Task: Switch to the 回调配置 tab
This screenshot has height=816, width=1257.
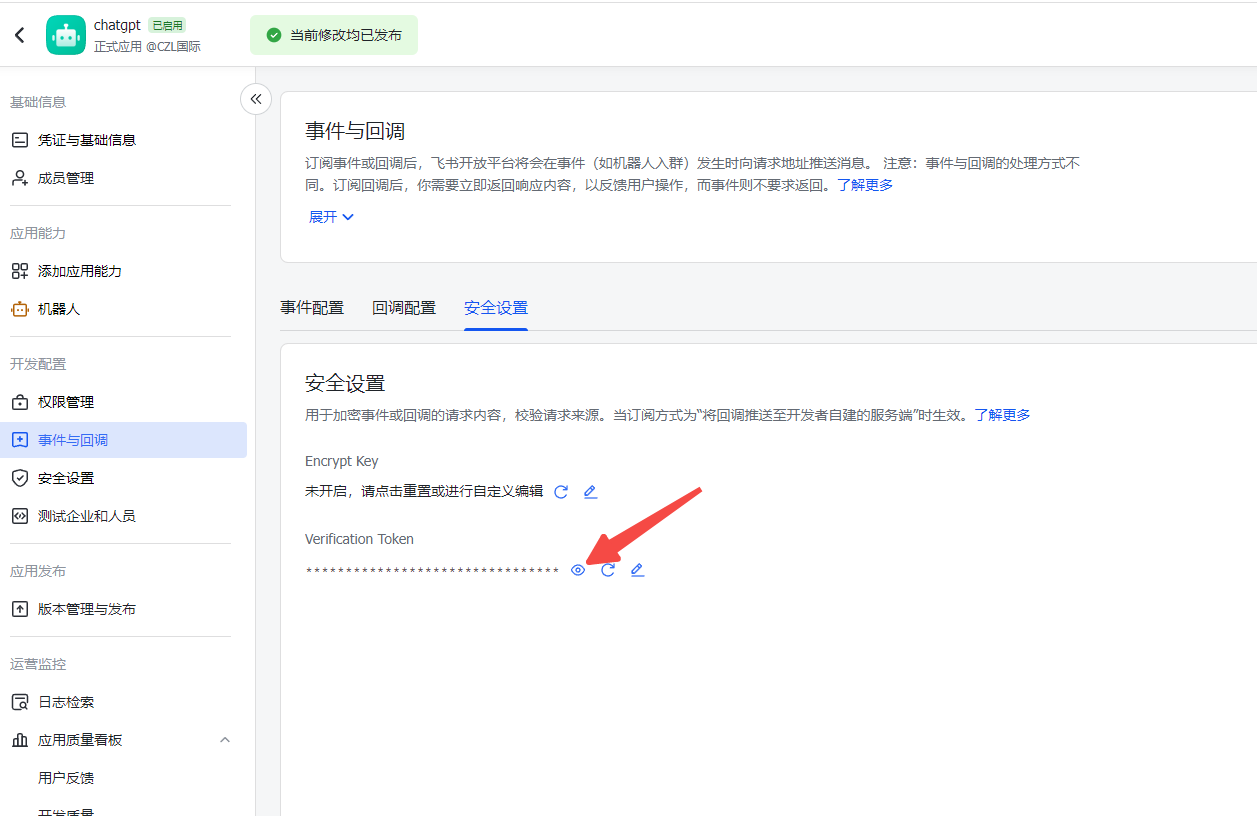Action: point(404,308)
